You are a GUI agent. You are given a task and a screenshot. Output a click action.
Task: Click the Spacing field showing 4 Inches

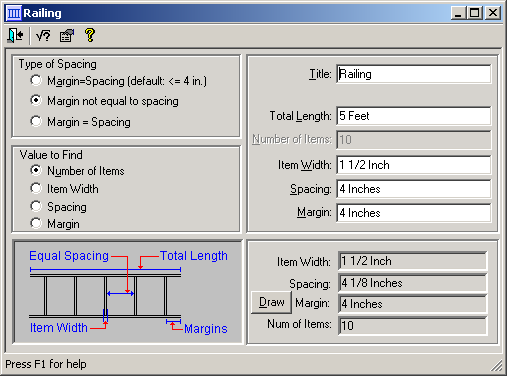(413, 189)
